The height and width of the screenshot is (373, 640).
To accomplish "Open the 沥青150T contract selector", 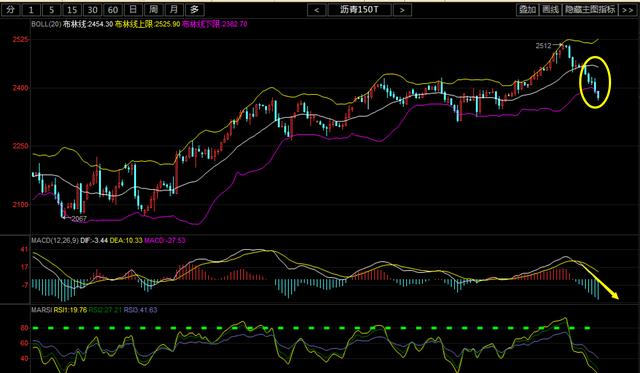I will [x=359, y=10].
